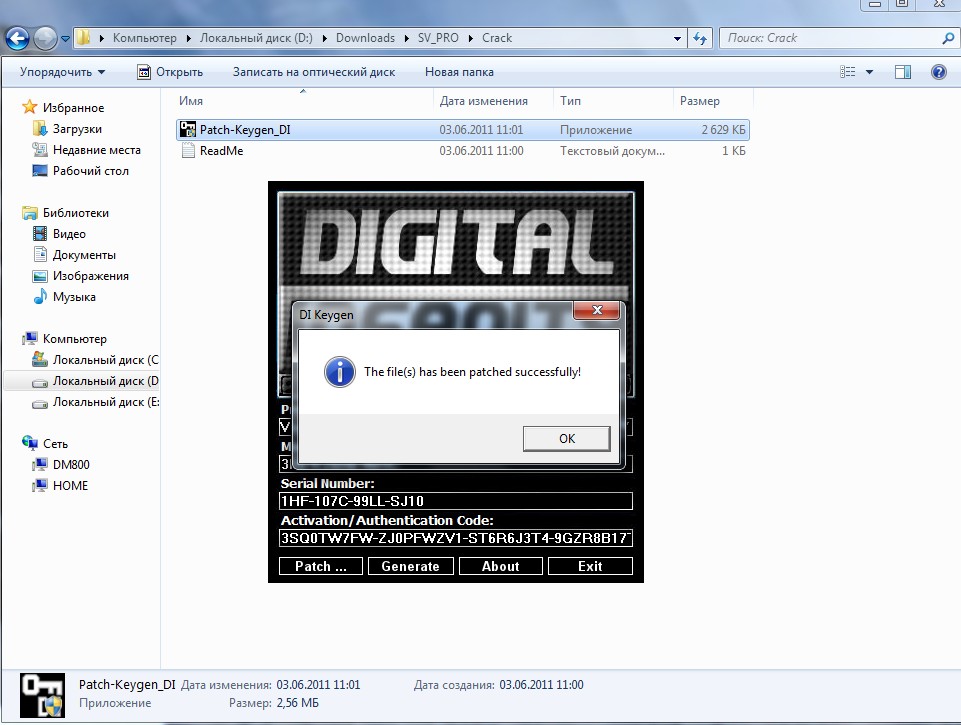This screenshot has height=725, width=961.
Task: Click the key icon in details pane
Action: tap(42, 695)
